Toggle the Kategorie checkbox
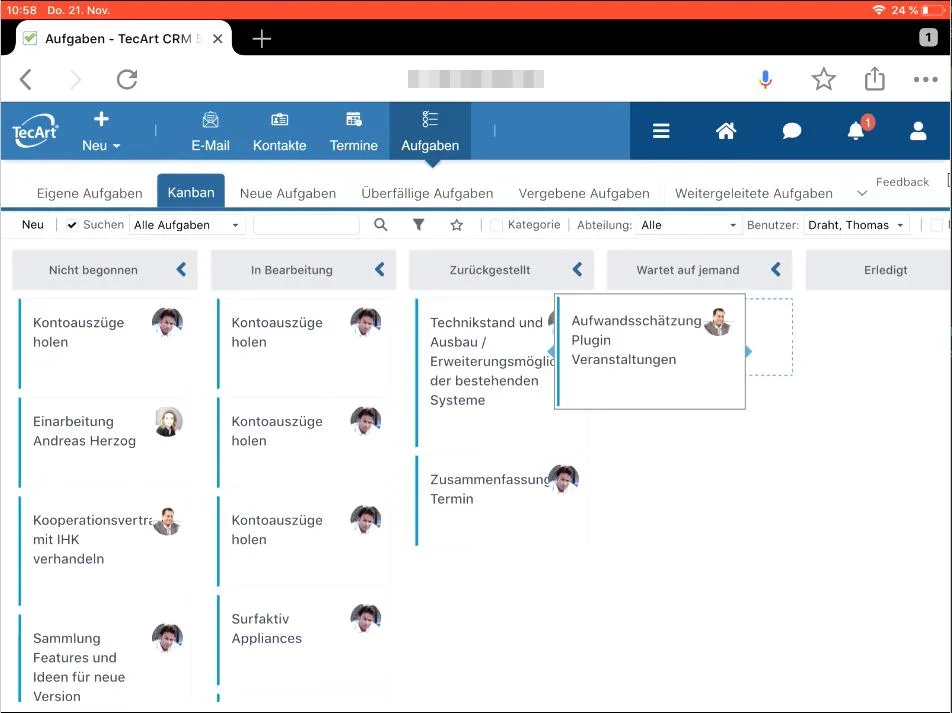This screenshot has height=713, width=952. [x=496, y=225]
